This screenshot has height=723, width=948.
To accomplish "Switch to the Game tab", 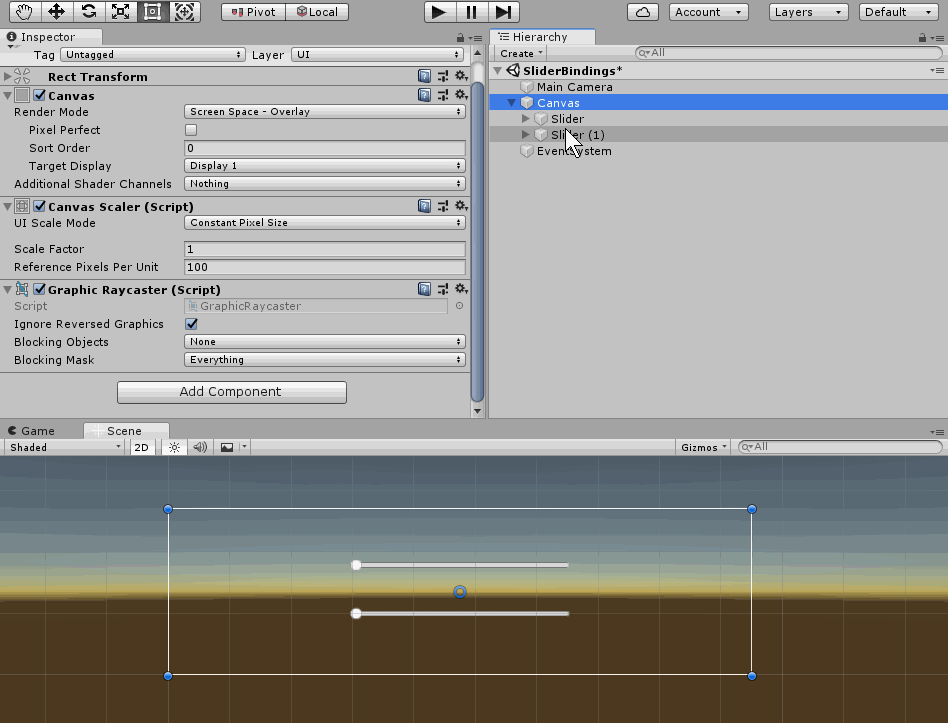I will point(31,430).
